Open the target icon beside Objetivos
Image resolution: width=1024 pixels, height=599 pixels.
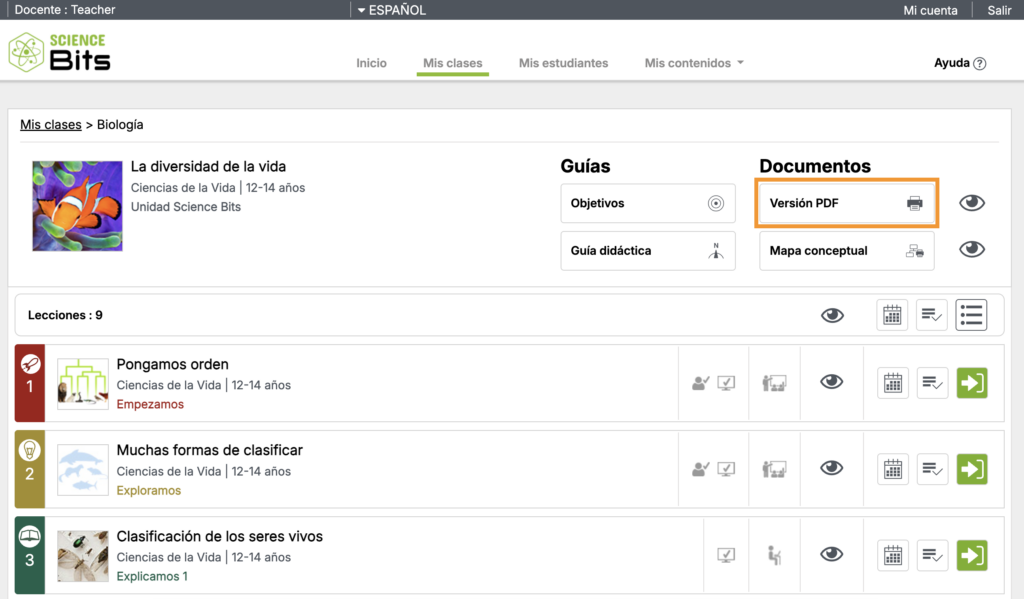pos(716,203)
